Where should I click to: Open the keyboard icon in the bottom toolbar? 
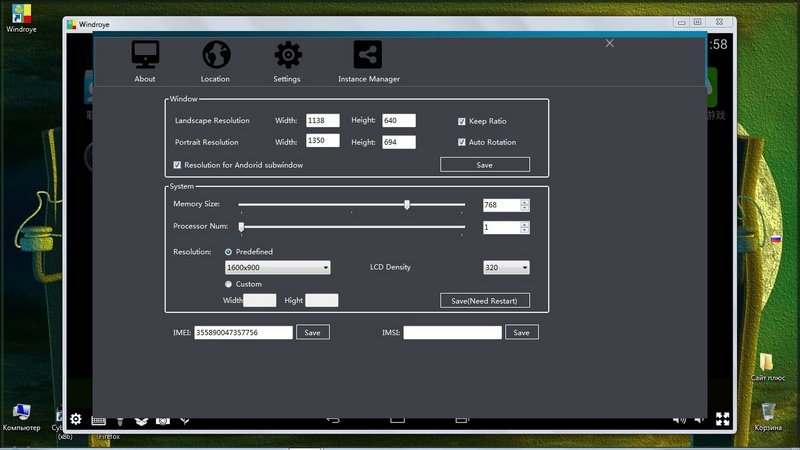point(98,420)
